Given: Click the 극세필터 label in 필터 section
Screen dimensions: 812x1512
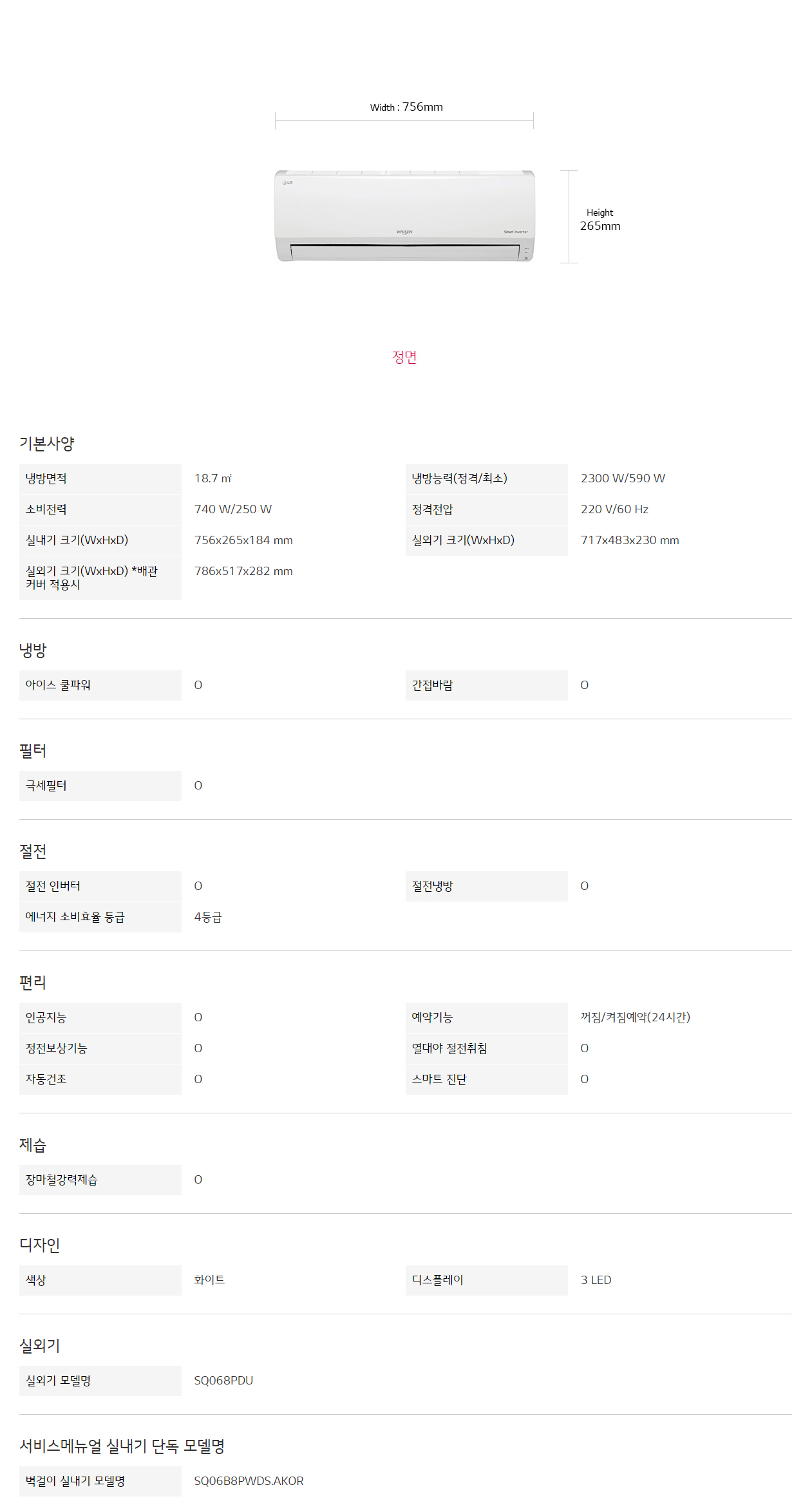Looking at the screenshot, I should [x=46, y=786].
